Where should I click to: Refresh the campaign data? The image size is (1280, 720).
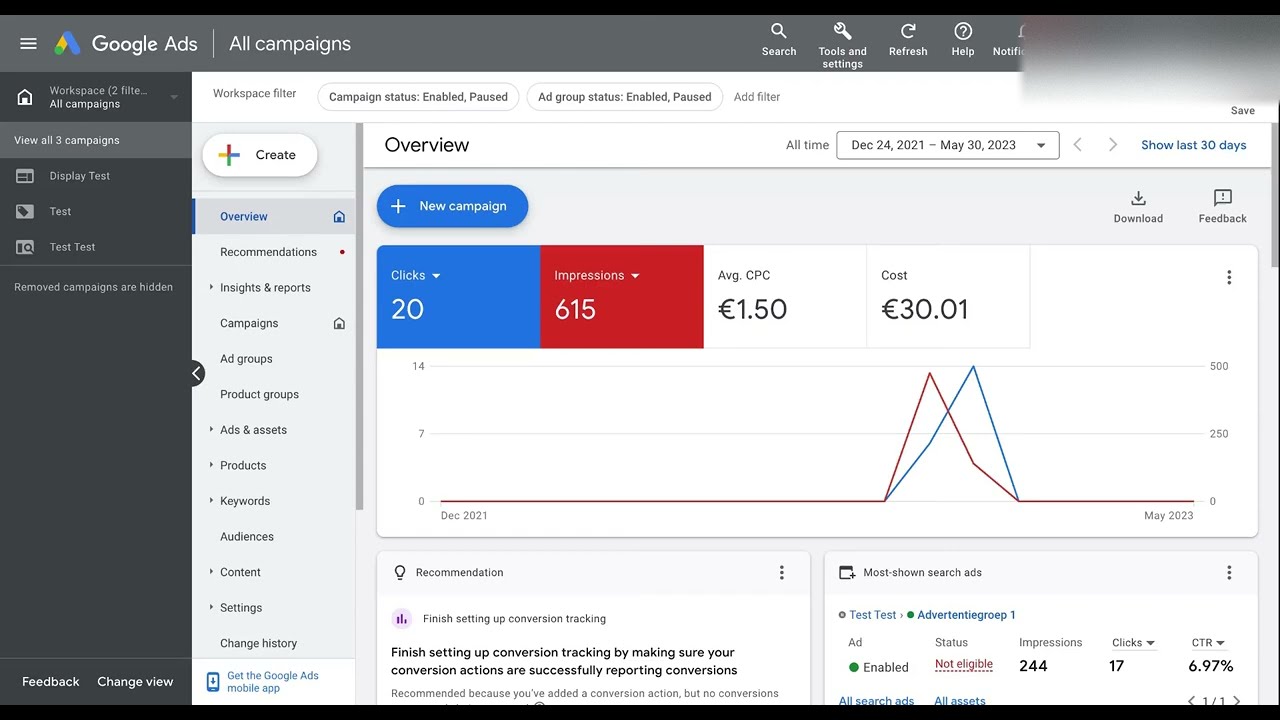click(x=908, y=40)
